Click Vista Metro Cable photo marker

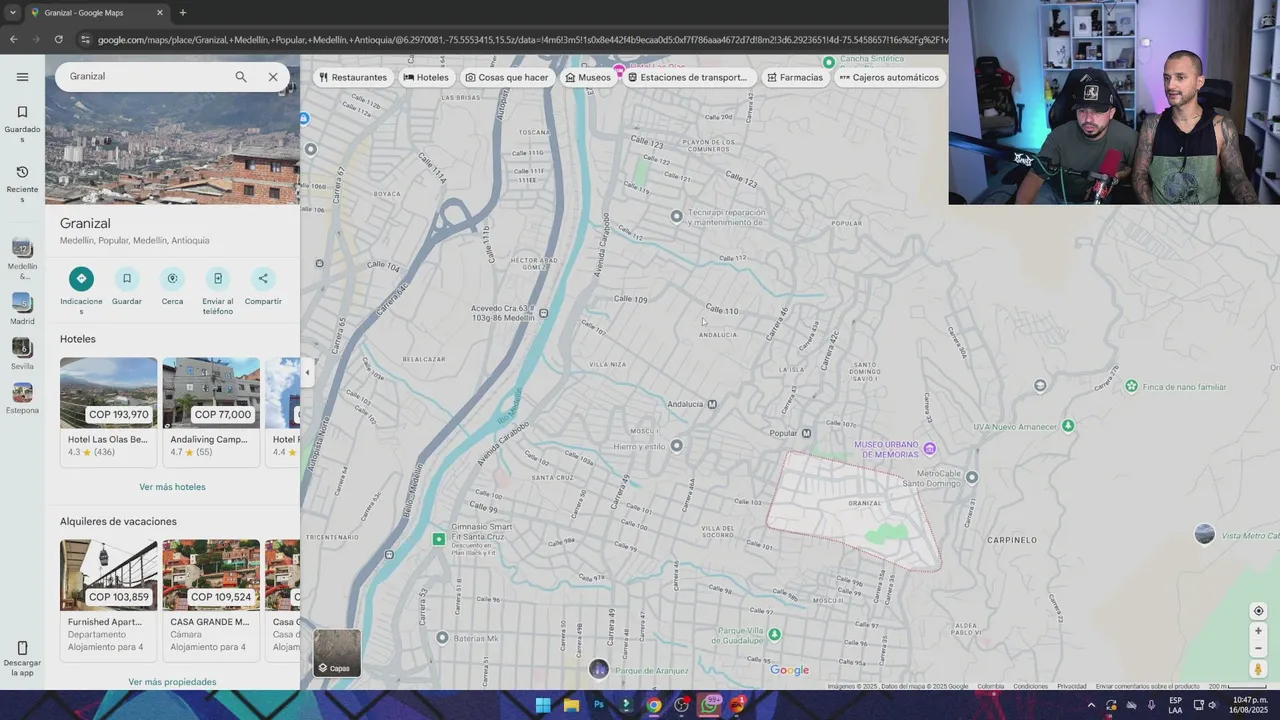tap(1204, 534)
